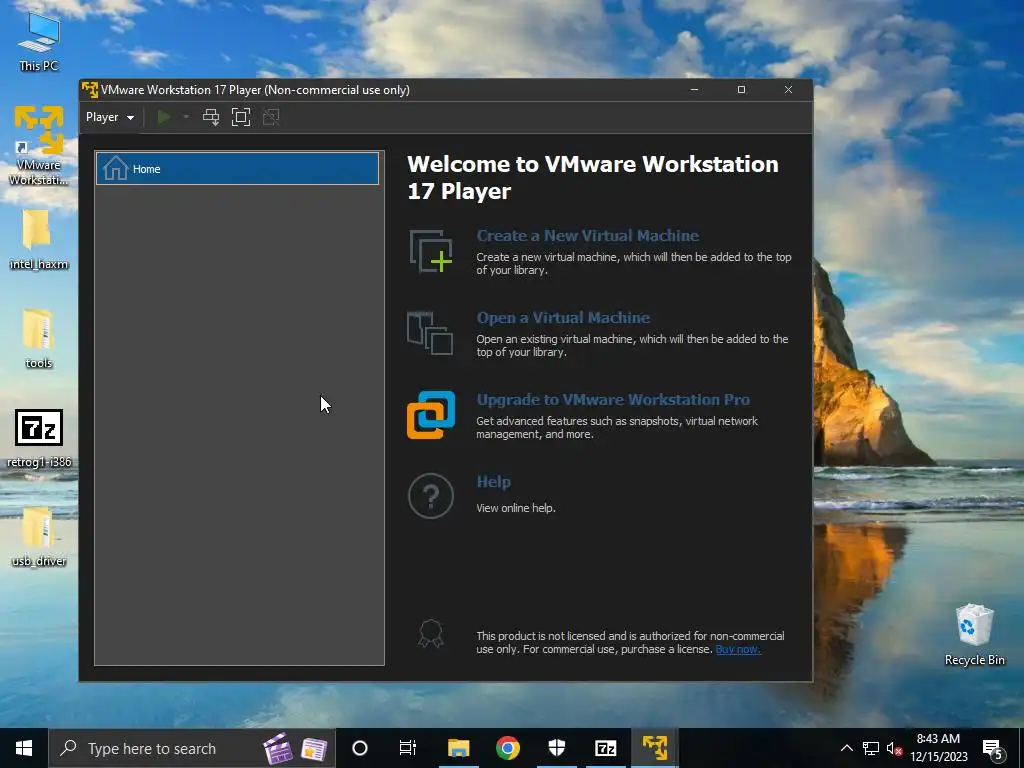This screenshot has height=768, width=1024.
Task: Select VMware Workstation desktop shortcut
Action: pos(39,146)
